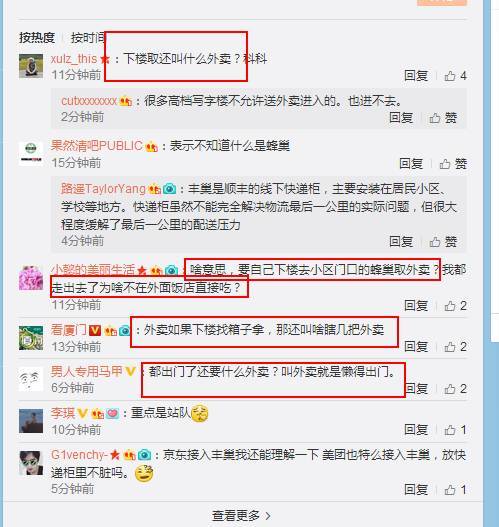Click thumbs-up on 果然清吧PUBLIC's comment

[453, 164]
